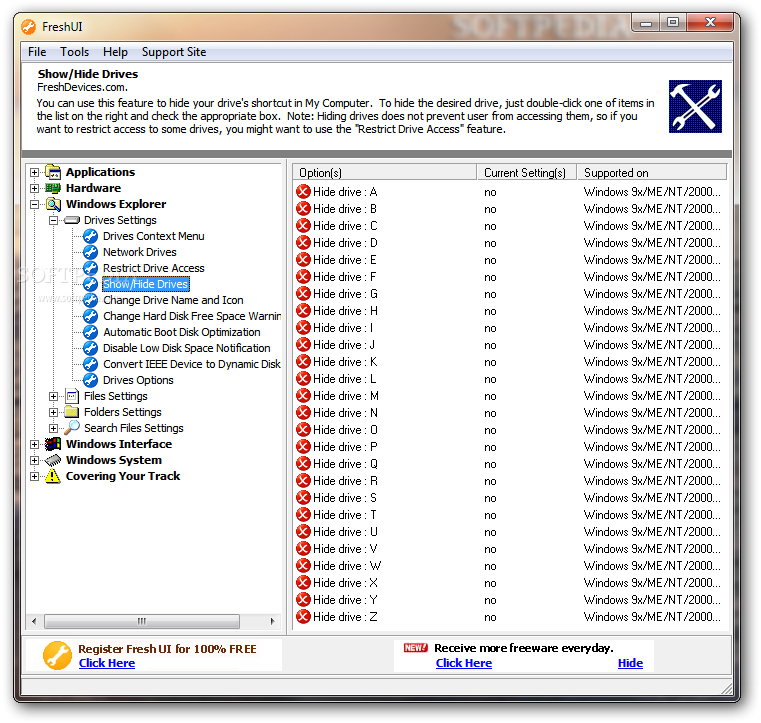Image resolution: width=761 pixels, height=723 pixels.
Task: Click the tree panel horizontal scrollbar thumb
Action: (x=142, y=621)
